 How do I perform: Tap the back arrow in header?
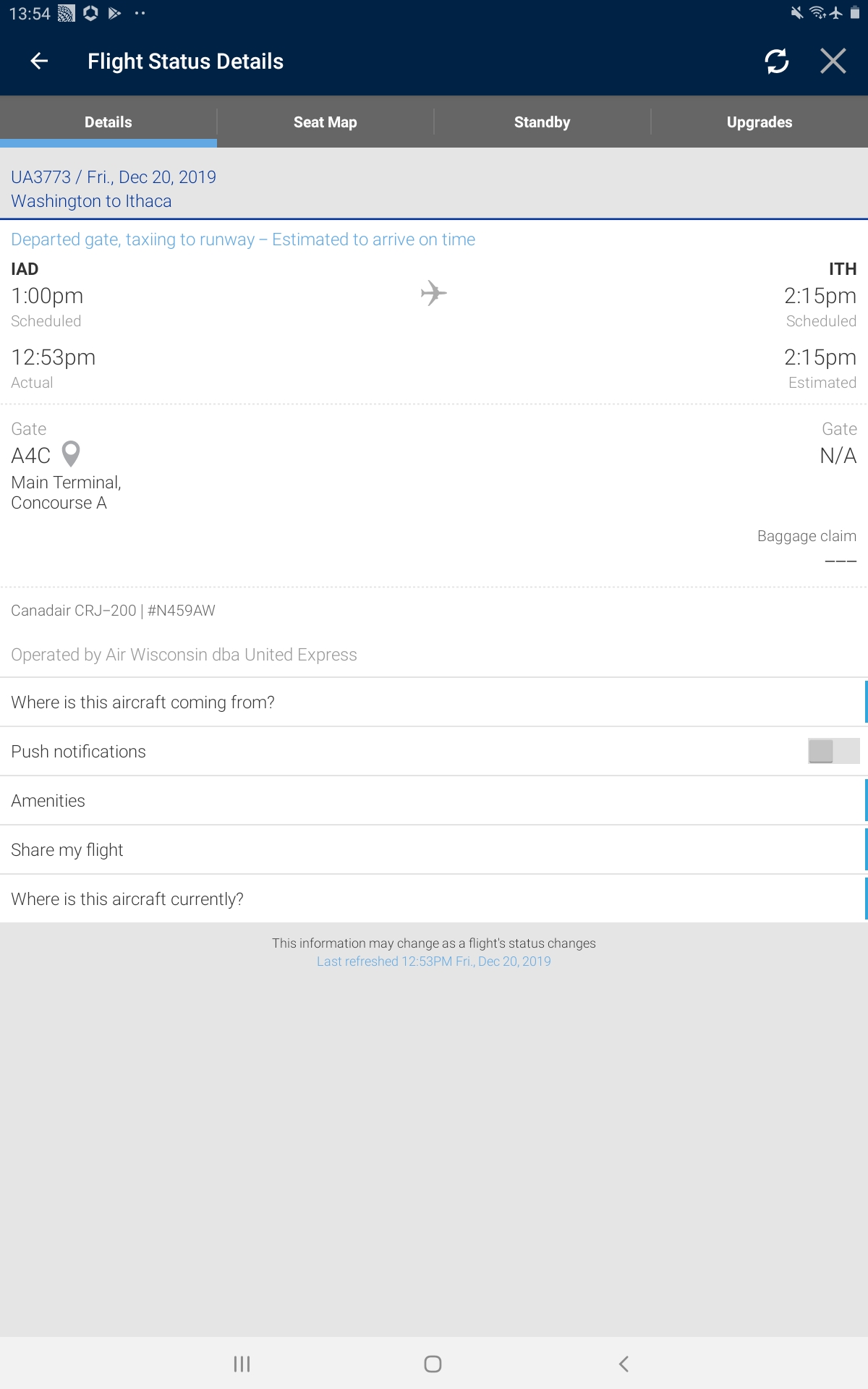click(39, 61)
